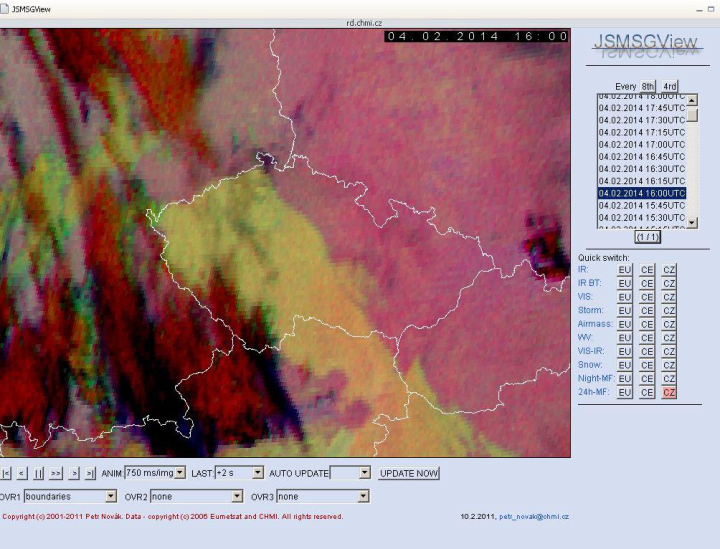
Task: Step back one frame
Action: 22,473
